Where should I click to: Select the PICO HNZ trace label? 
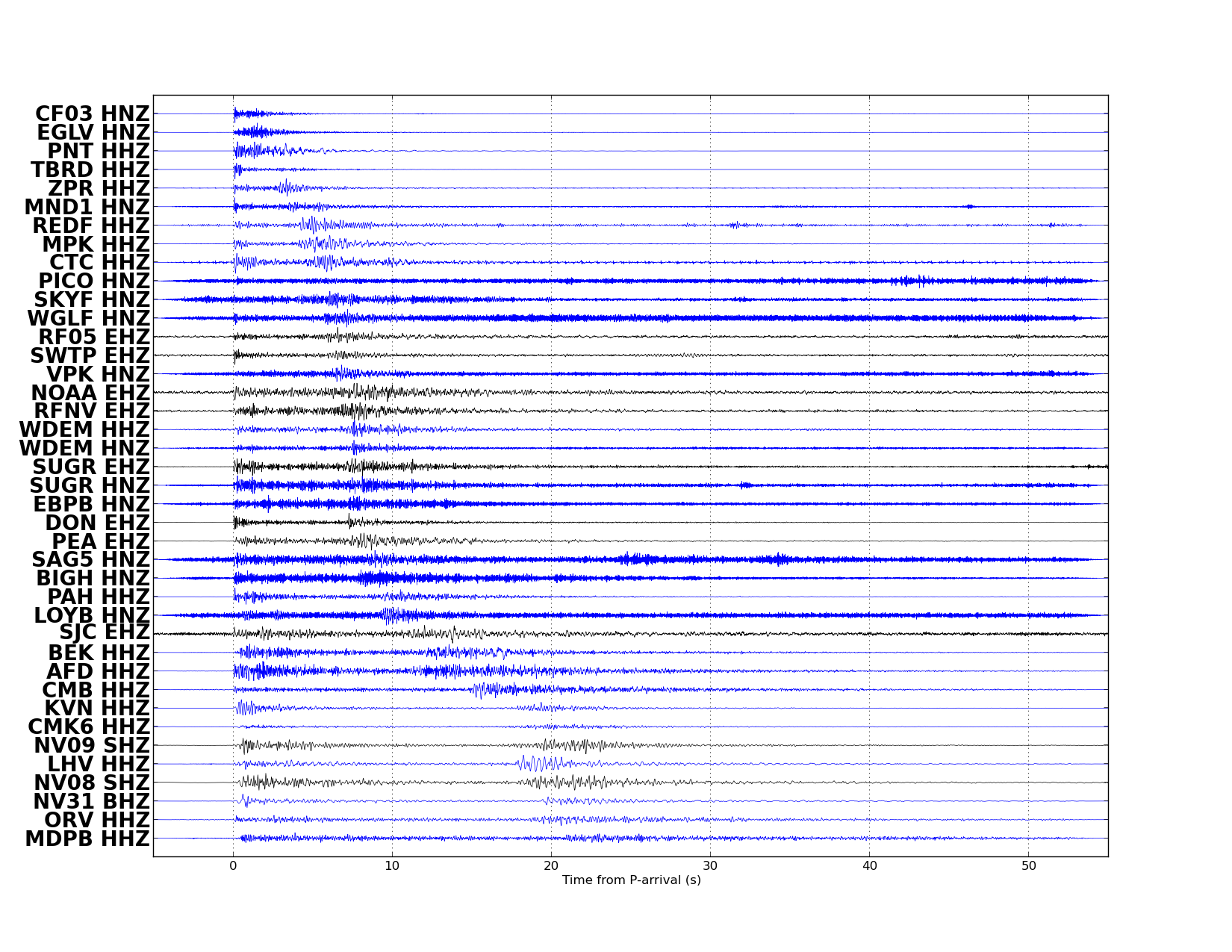click(94, 281)
